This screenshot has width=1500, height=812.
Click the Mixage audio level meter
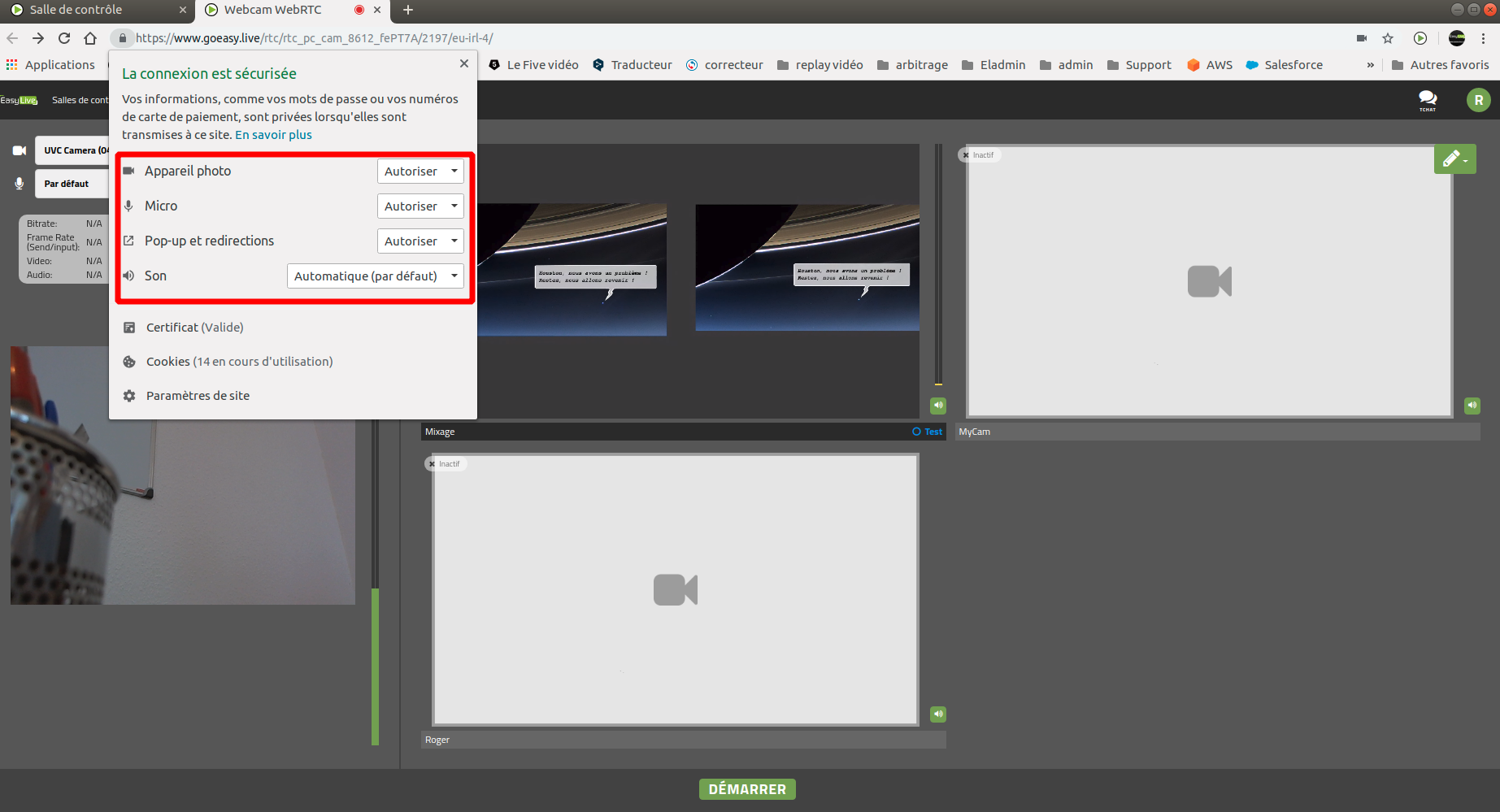pos(938,266)
